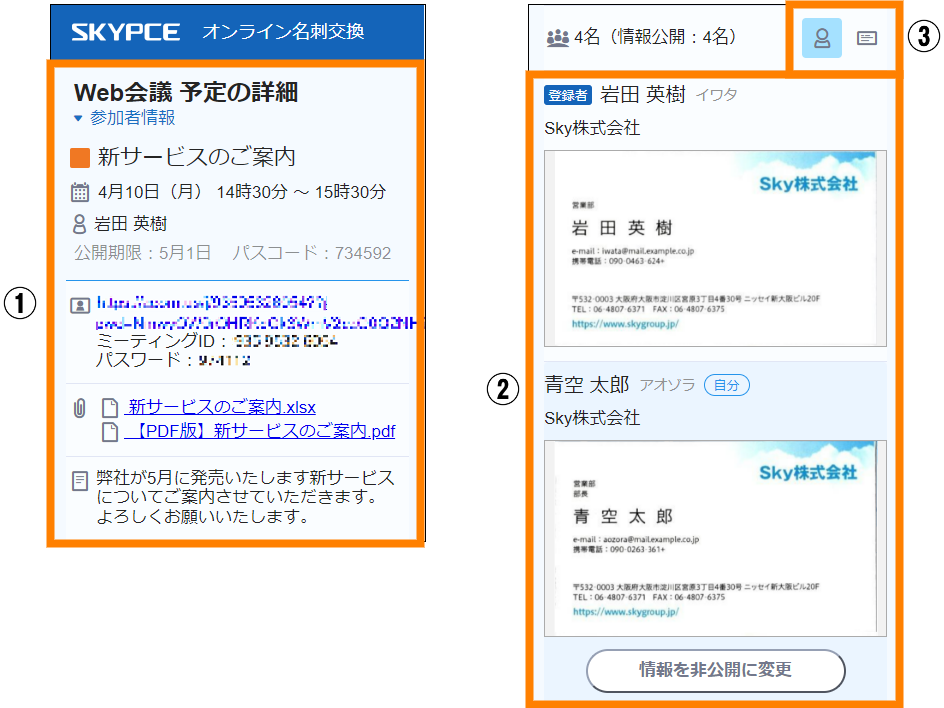Click the 登録者 badge next to 岩田 英樹
The image size is (944, 708).
pos(567,95)
